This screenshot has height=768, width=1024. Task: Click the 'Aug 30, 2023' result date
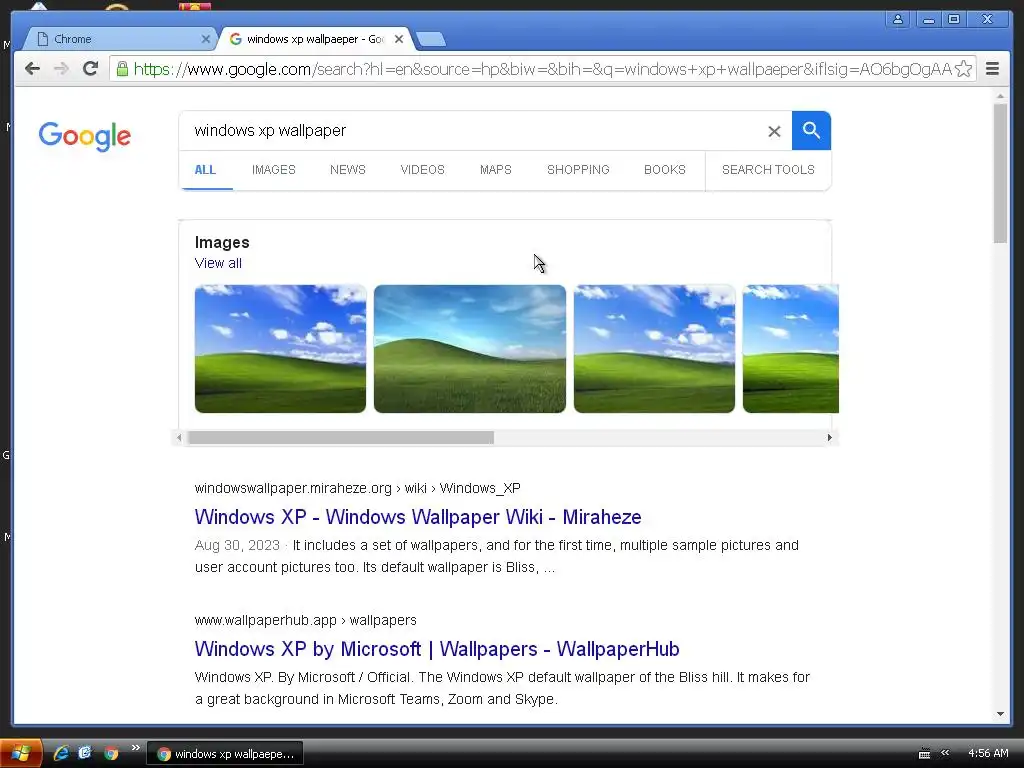(237, 545)
